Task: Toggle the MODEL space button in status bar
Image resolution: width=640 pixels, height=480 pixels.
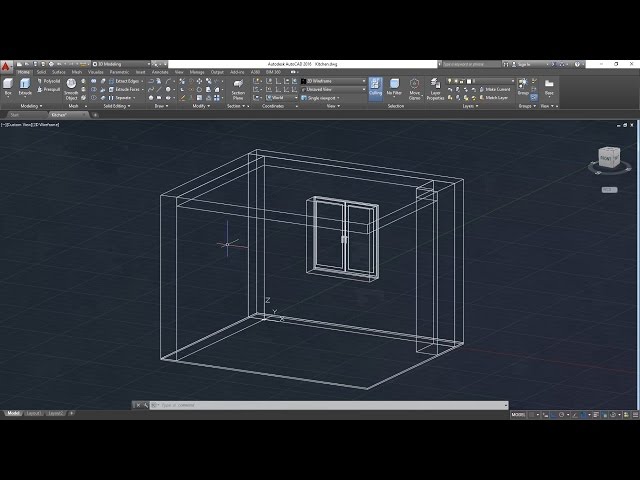Action: pyautogui.click(x=518, y=415)
